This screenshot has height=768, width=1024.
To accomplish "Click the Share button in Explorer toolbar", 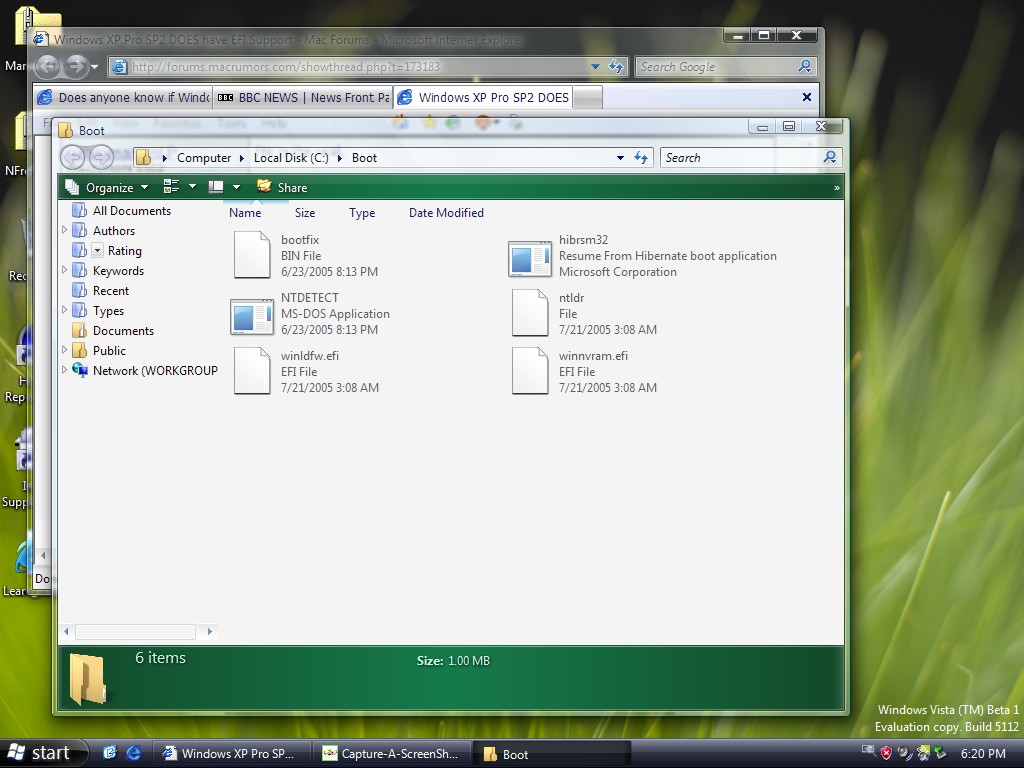I will pos(282,187).
